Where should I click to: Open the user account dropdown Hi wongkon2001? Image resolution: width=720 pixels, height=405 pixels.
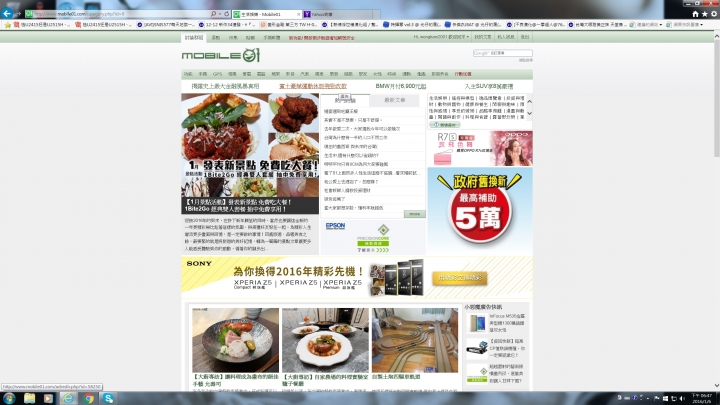click(x=441, y=37)
